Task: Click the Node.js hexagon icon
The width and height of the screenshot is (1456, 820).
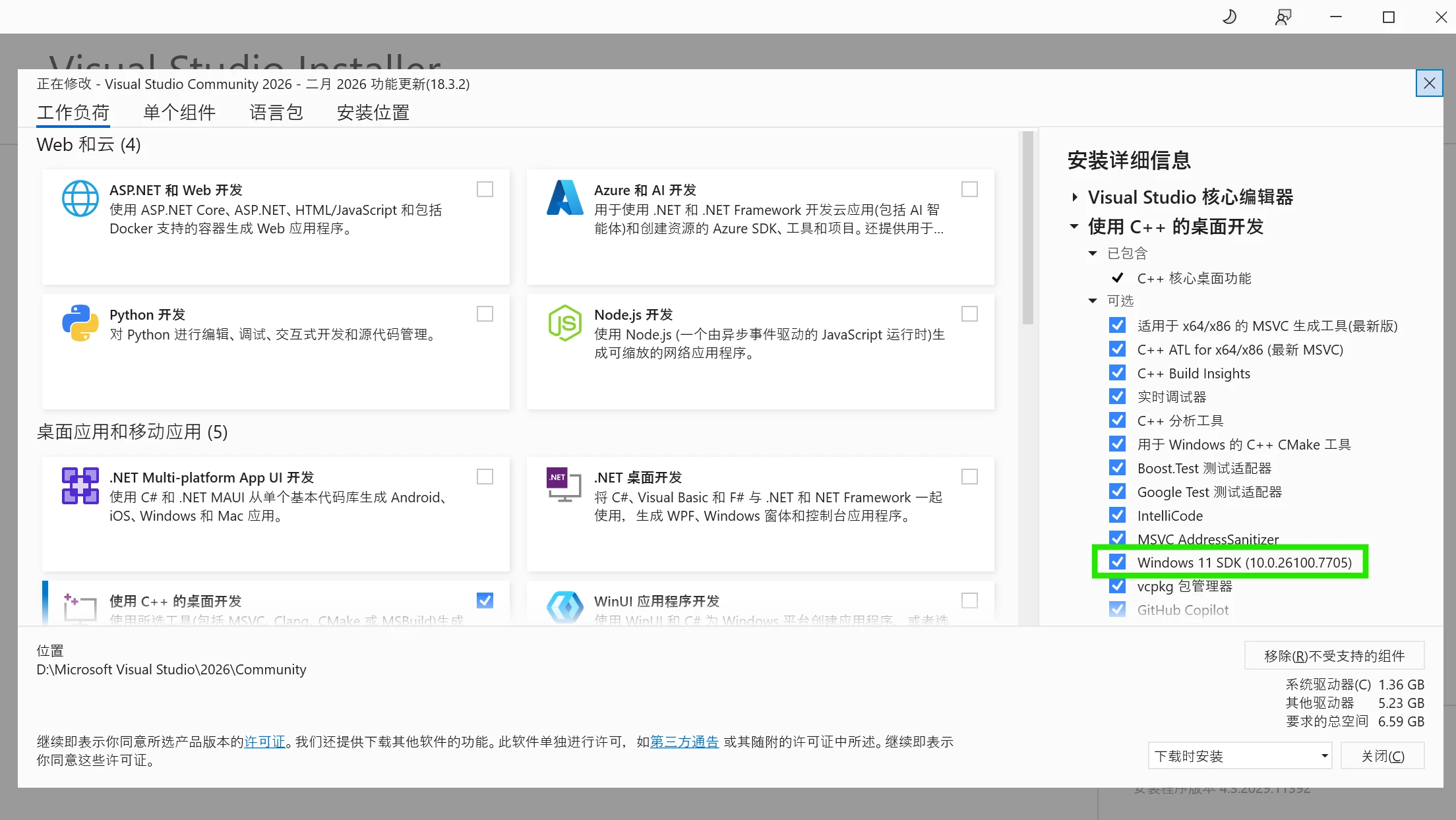Action: pos(565,323)
